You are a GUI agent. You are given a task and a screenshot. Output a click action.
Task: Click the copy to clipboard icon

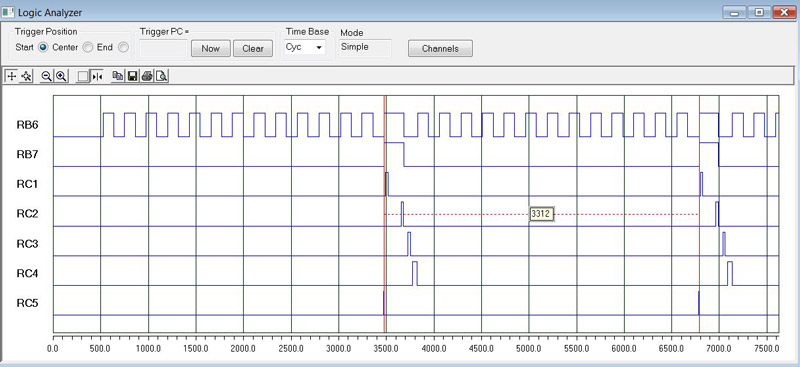[118, 76]
